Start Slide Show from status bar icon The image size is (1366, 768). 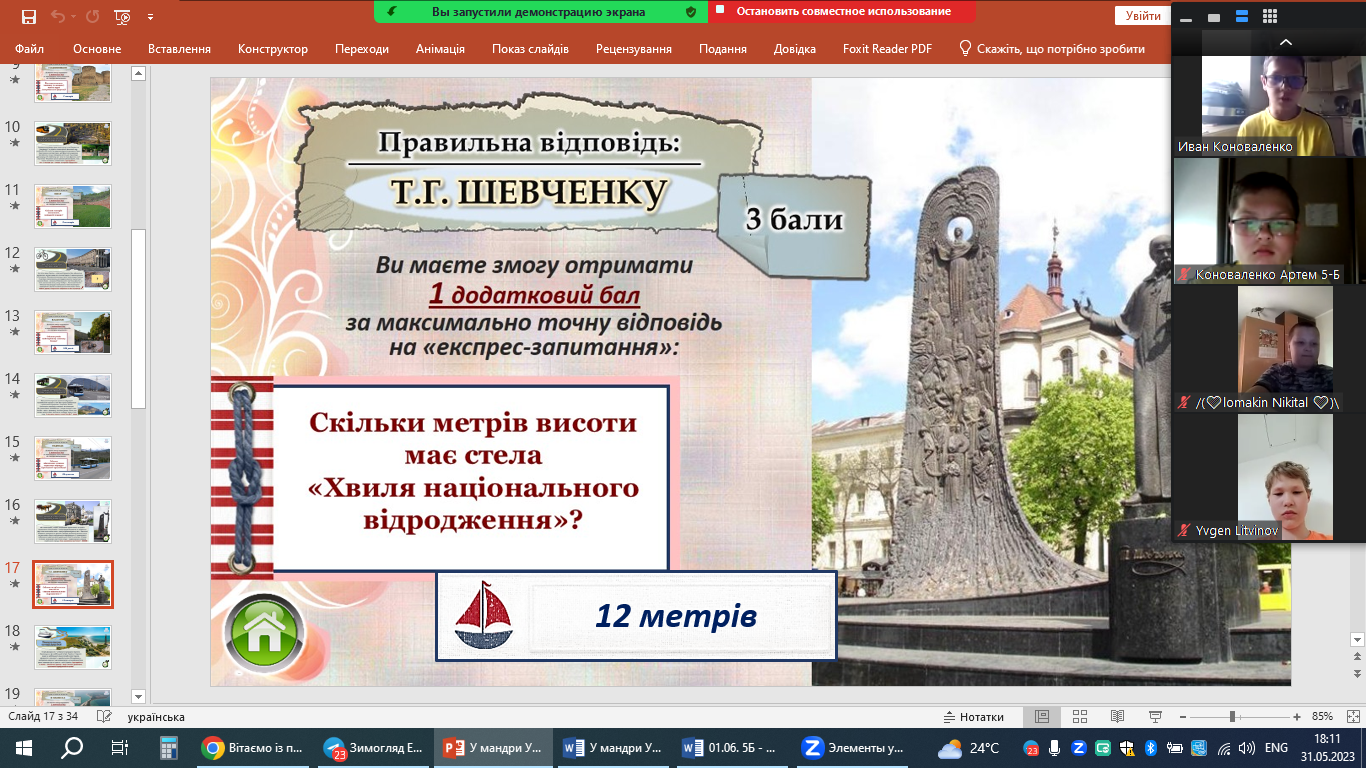(x=1156, y=717)
